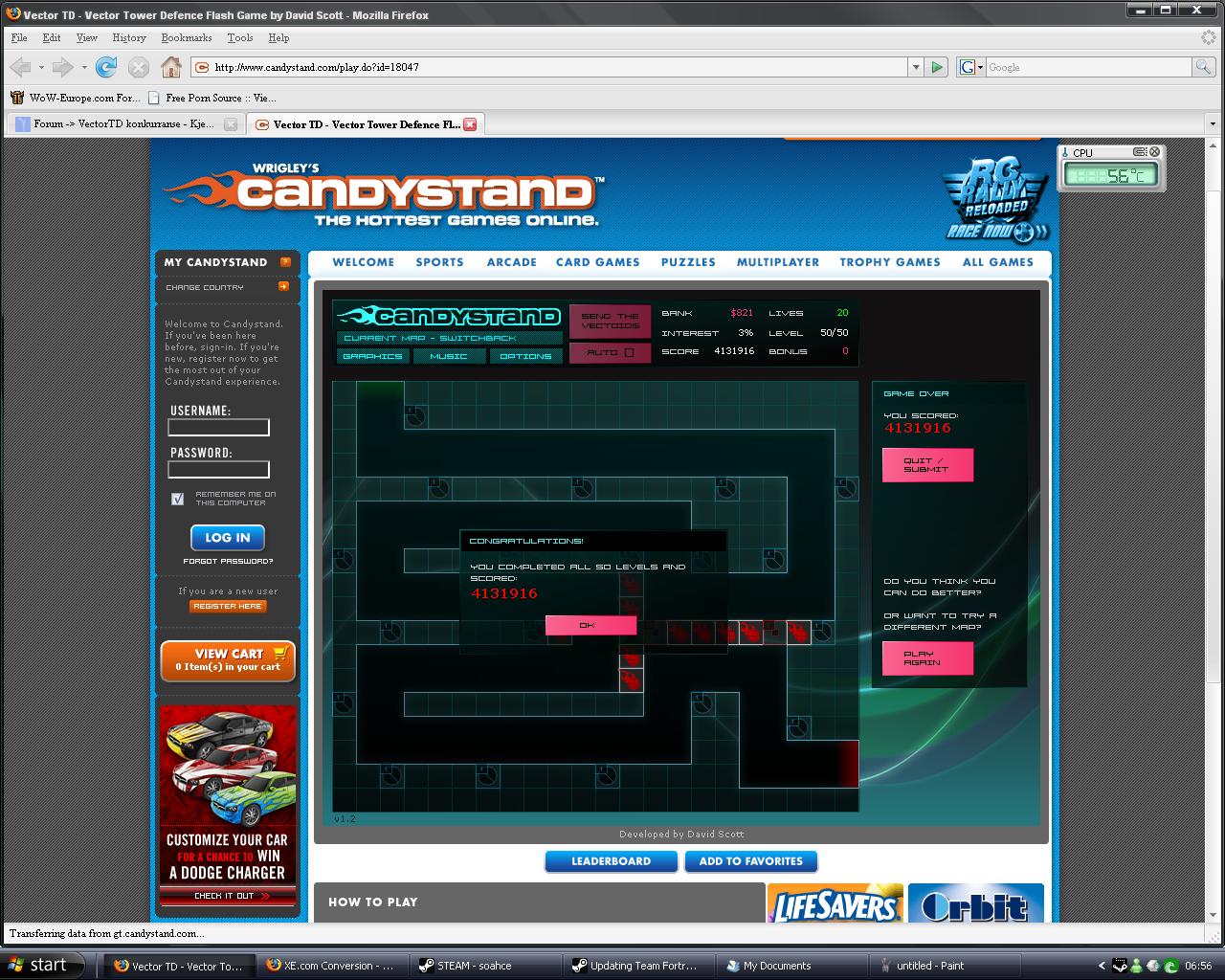Switch to untitled - Paint taskbar item

click(x=947, y=966)
